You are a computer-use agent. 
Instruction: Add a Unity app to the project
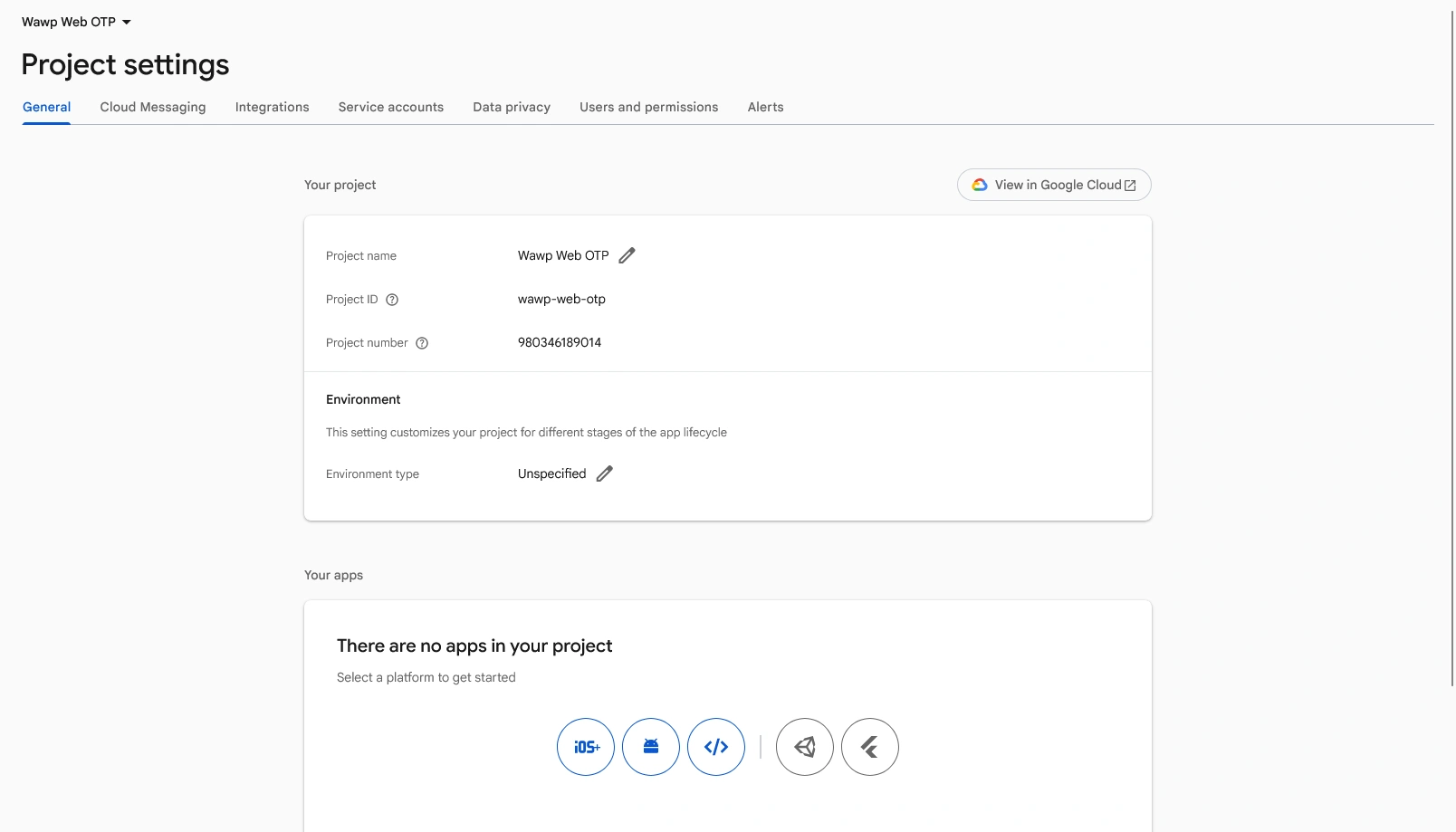click(805, 747)
